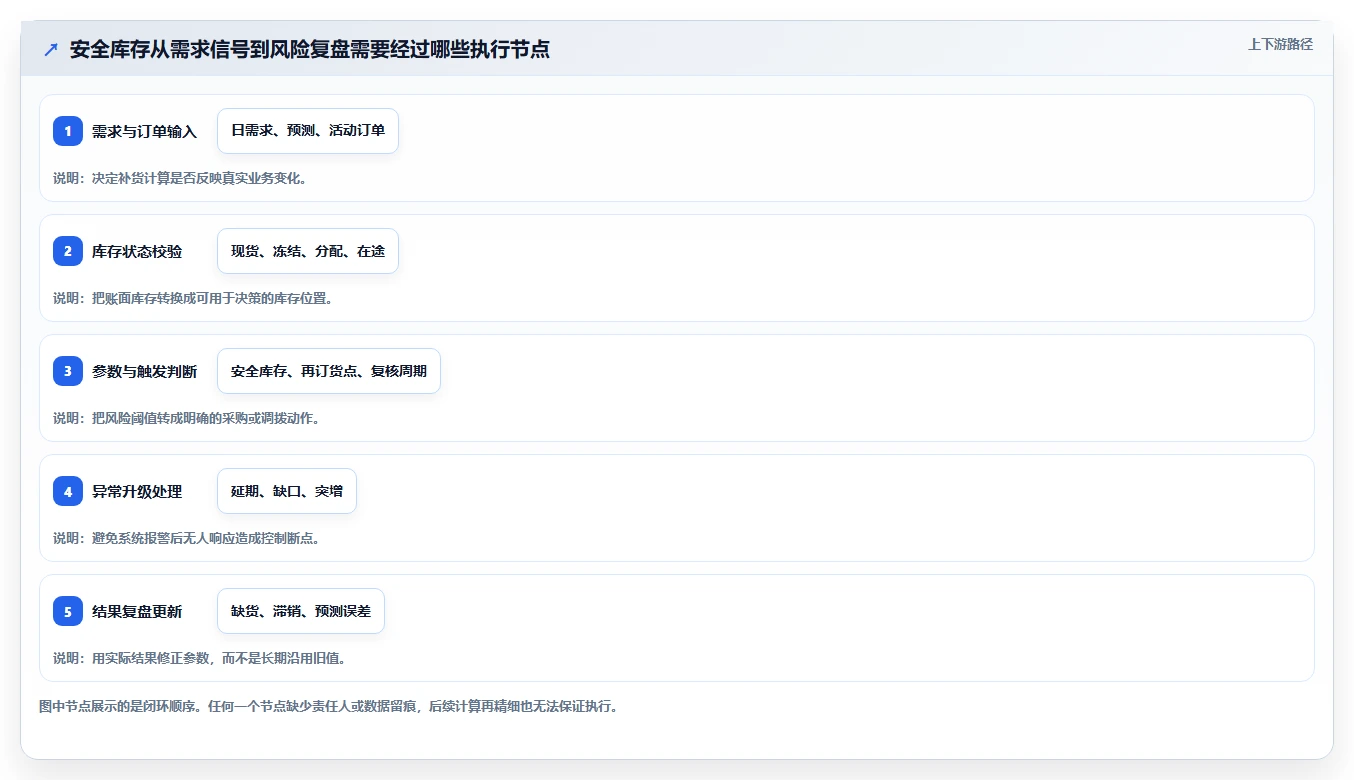Select the 异常升级处理 node label
This screenshot has height=780, width=1354.
point(137,491)
